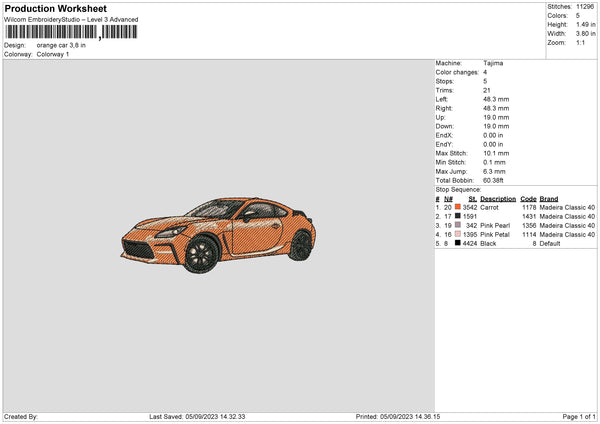The width and height of the screenshot is (600, 424).
Task: Click the Pink Pearl color swatch
Action: coord(458,225)
